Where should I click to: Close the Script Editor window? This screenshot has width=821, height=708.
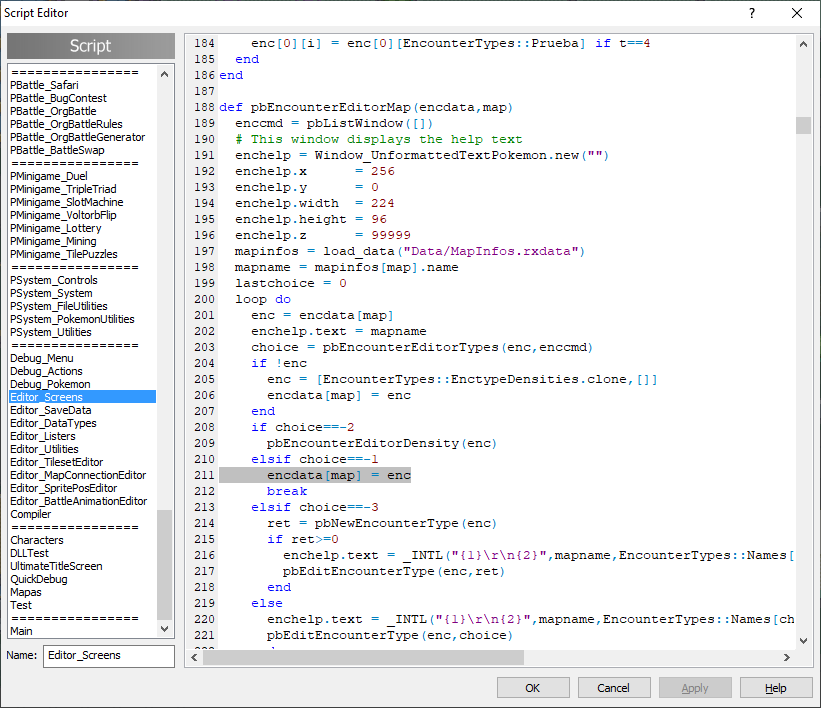(x=796, y=13)
